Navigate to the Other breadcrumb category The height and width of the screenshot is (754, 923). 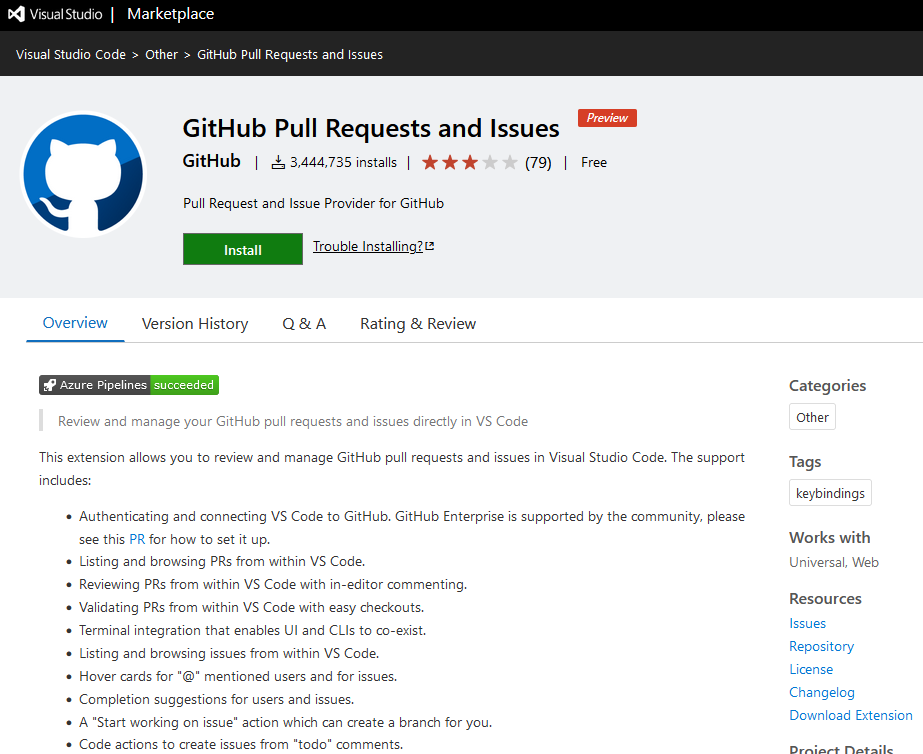(161, 55)
